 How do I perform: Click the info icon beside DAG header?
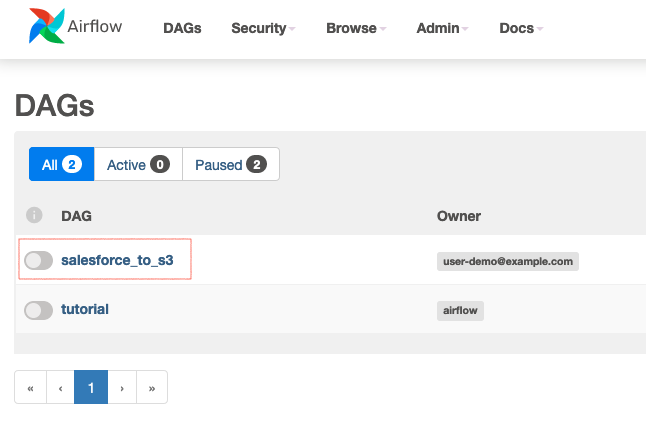click(34, 215)
